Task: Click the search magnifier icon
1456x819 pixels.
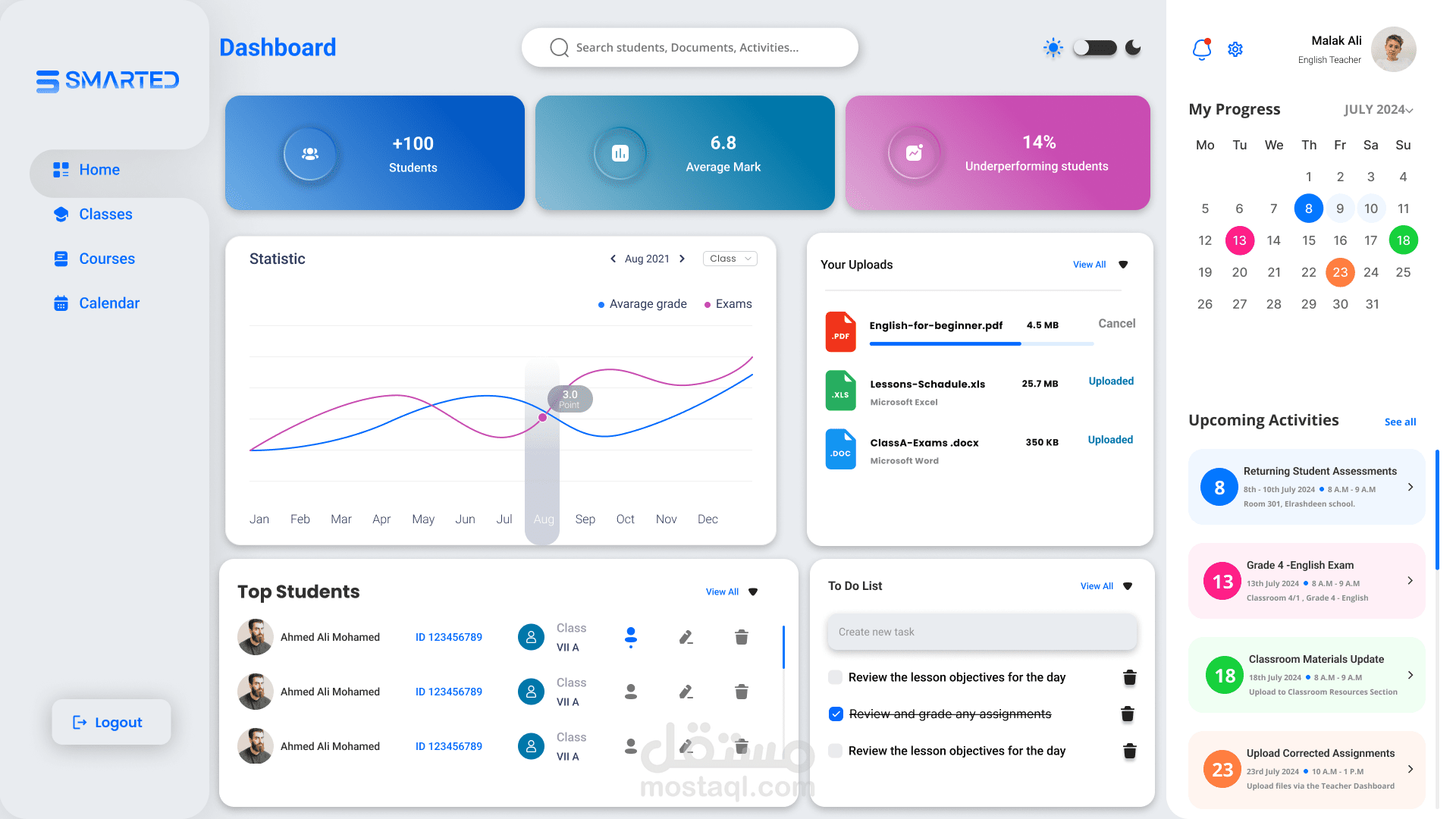Action: click(558, 47)
